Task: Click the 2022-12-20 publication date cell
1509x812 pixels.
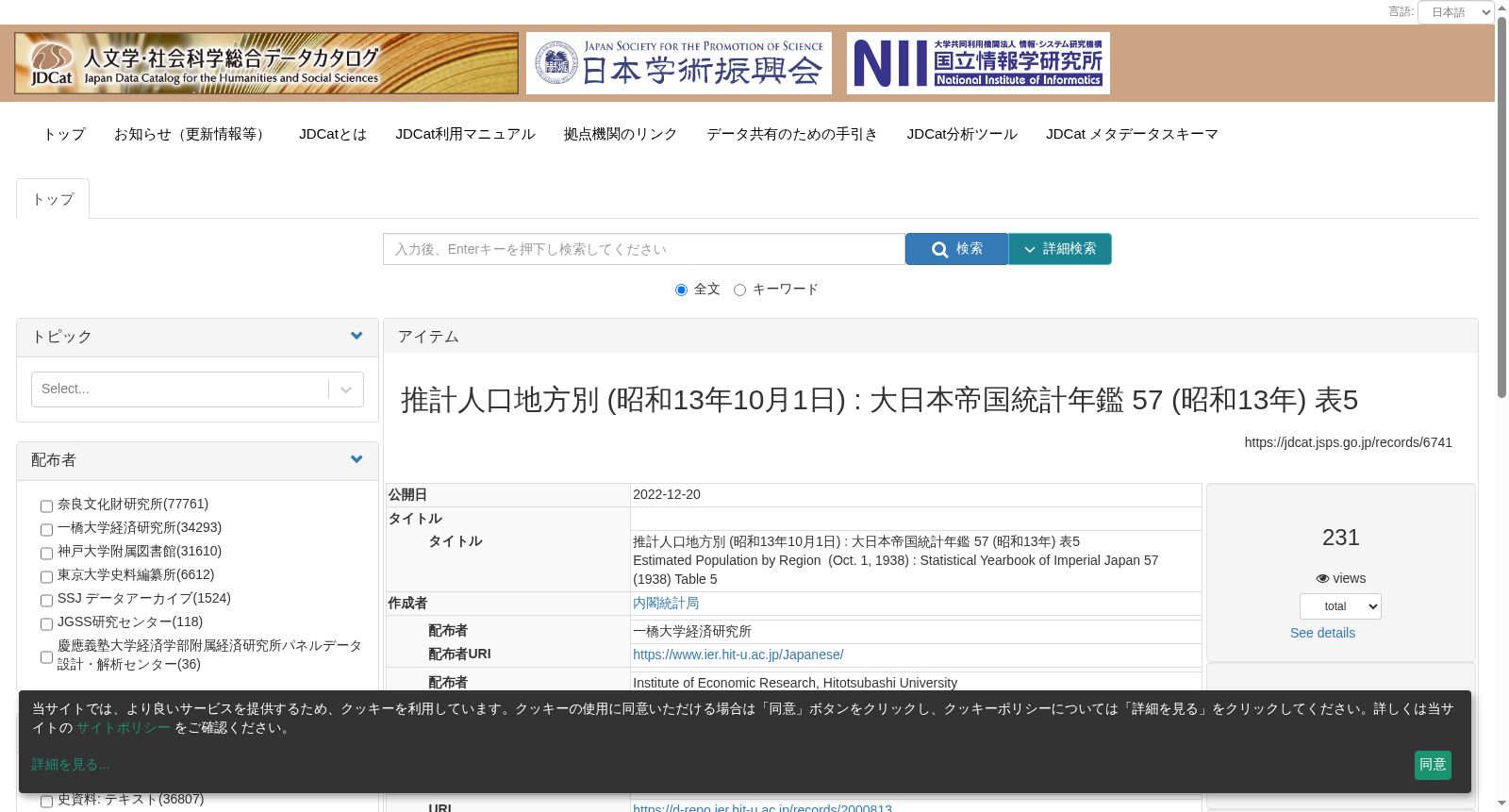Action: point(916,495)
